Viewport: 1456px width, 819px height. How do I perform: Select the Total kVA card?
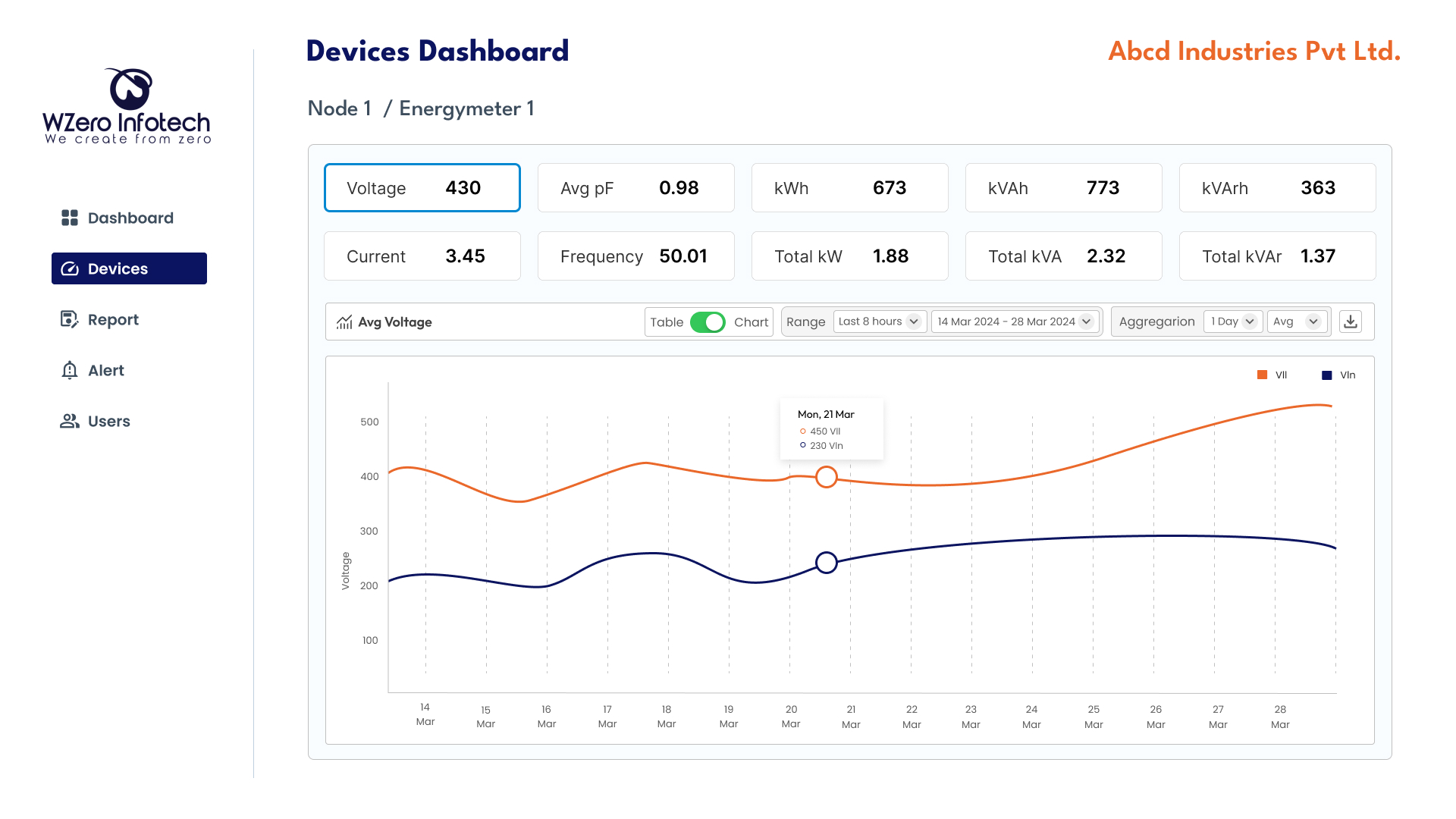(1064, 256)
